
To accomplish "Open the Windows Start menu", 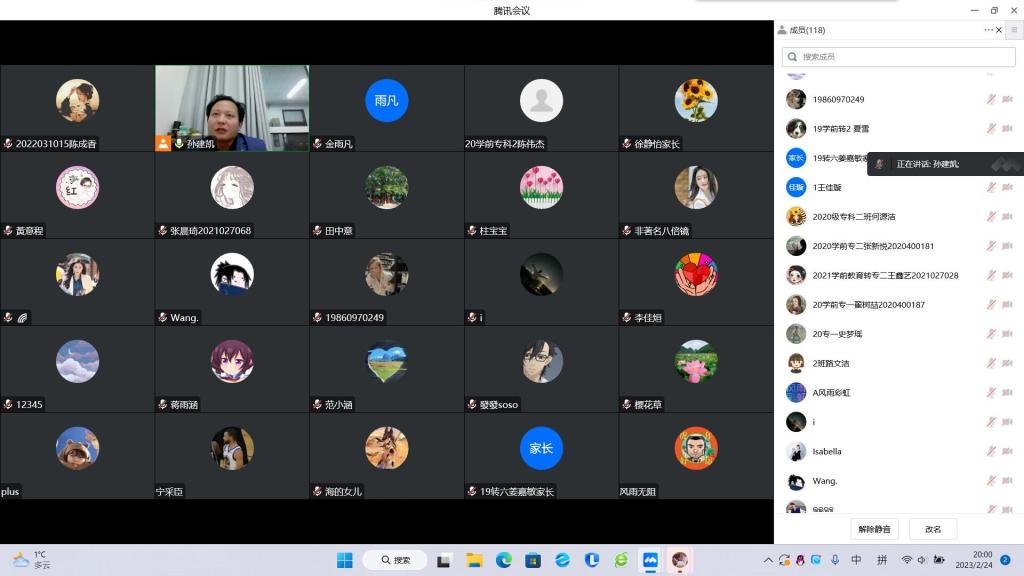I will coord(344,560).
